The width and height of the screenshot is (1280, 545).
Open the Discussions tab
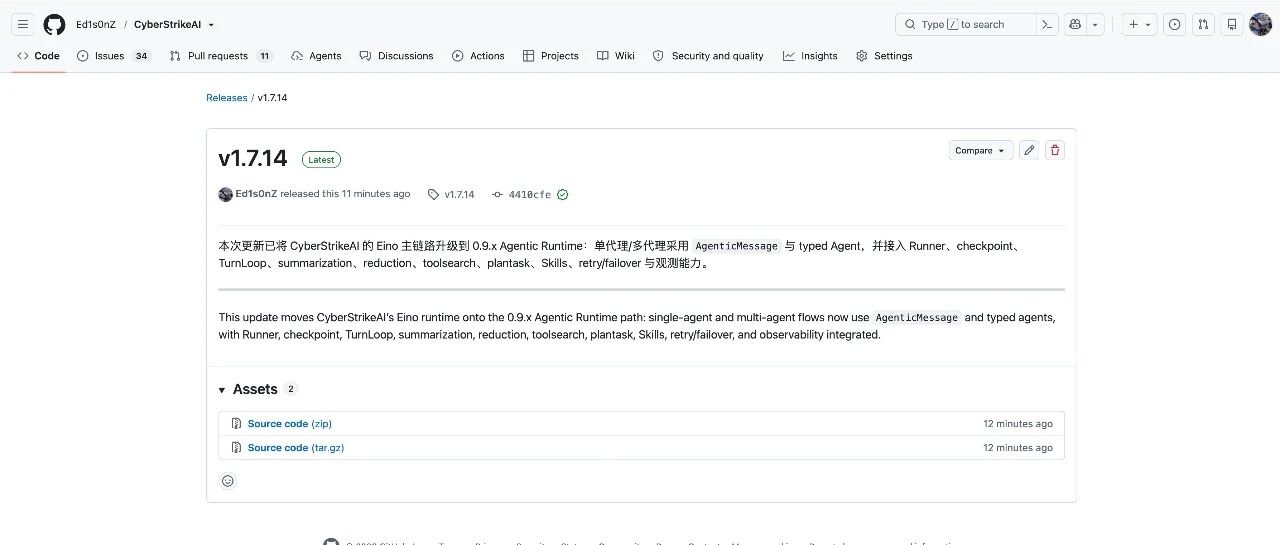(396, 56)
